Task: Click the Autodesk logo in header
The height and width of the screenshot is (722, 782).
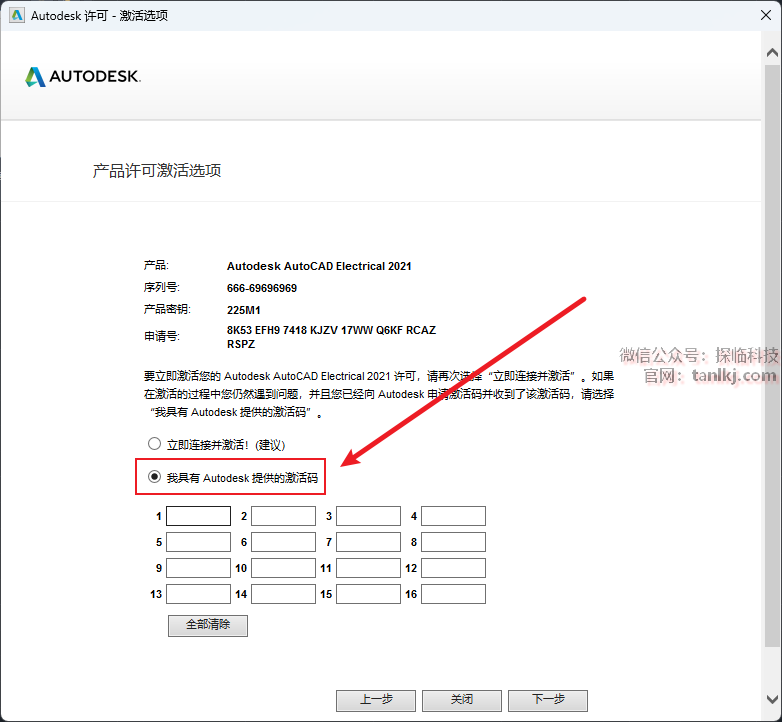Action: 83,77
